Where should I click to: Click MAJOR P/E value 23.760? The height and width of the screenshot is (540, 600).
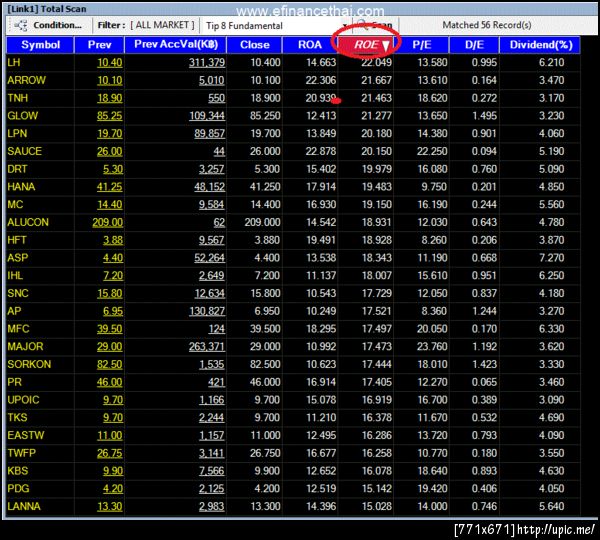point(432,346)
